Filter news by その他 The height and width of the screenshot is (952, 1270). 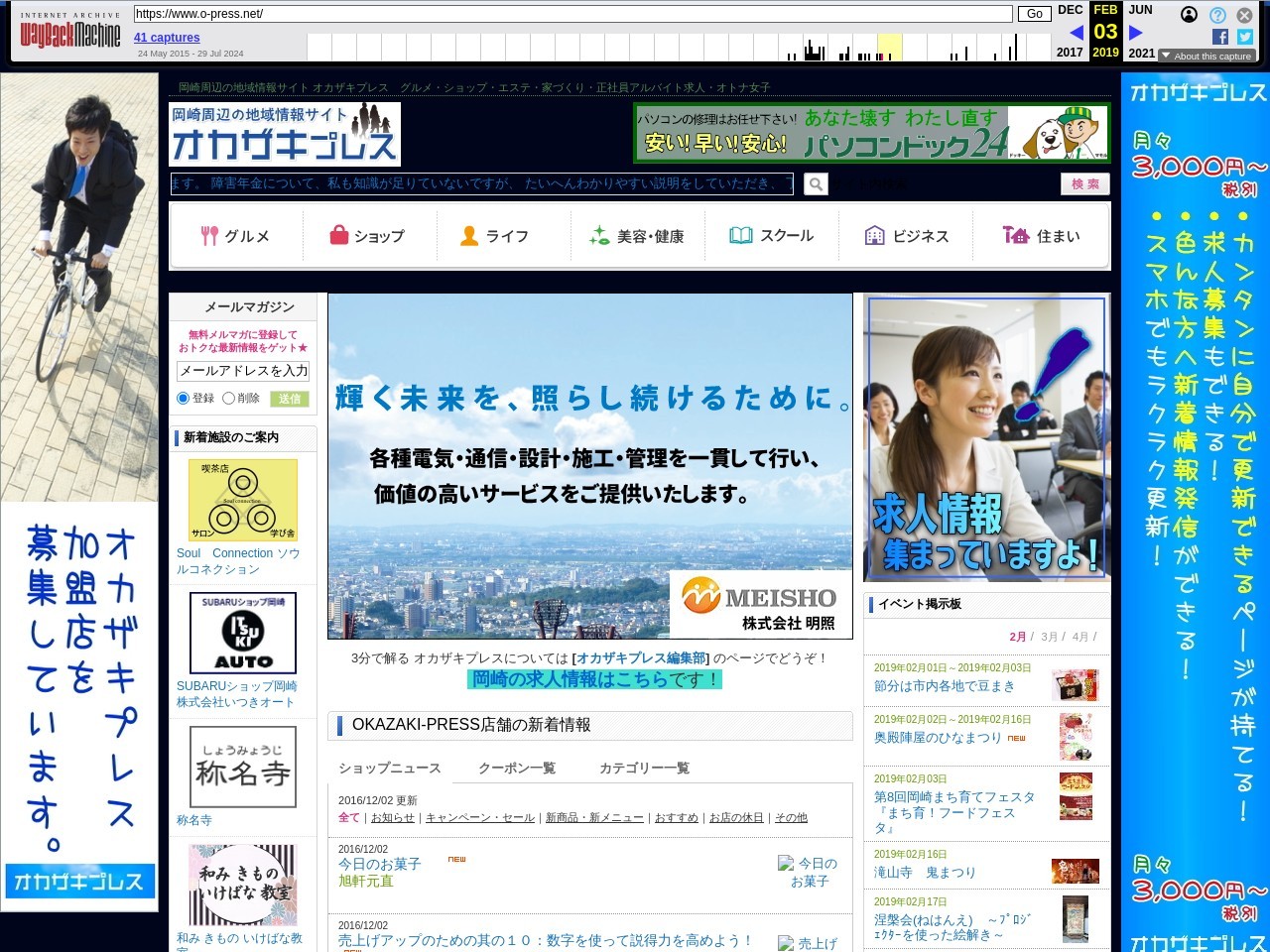pyautogui.click(x=791, y=818)
